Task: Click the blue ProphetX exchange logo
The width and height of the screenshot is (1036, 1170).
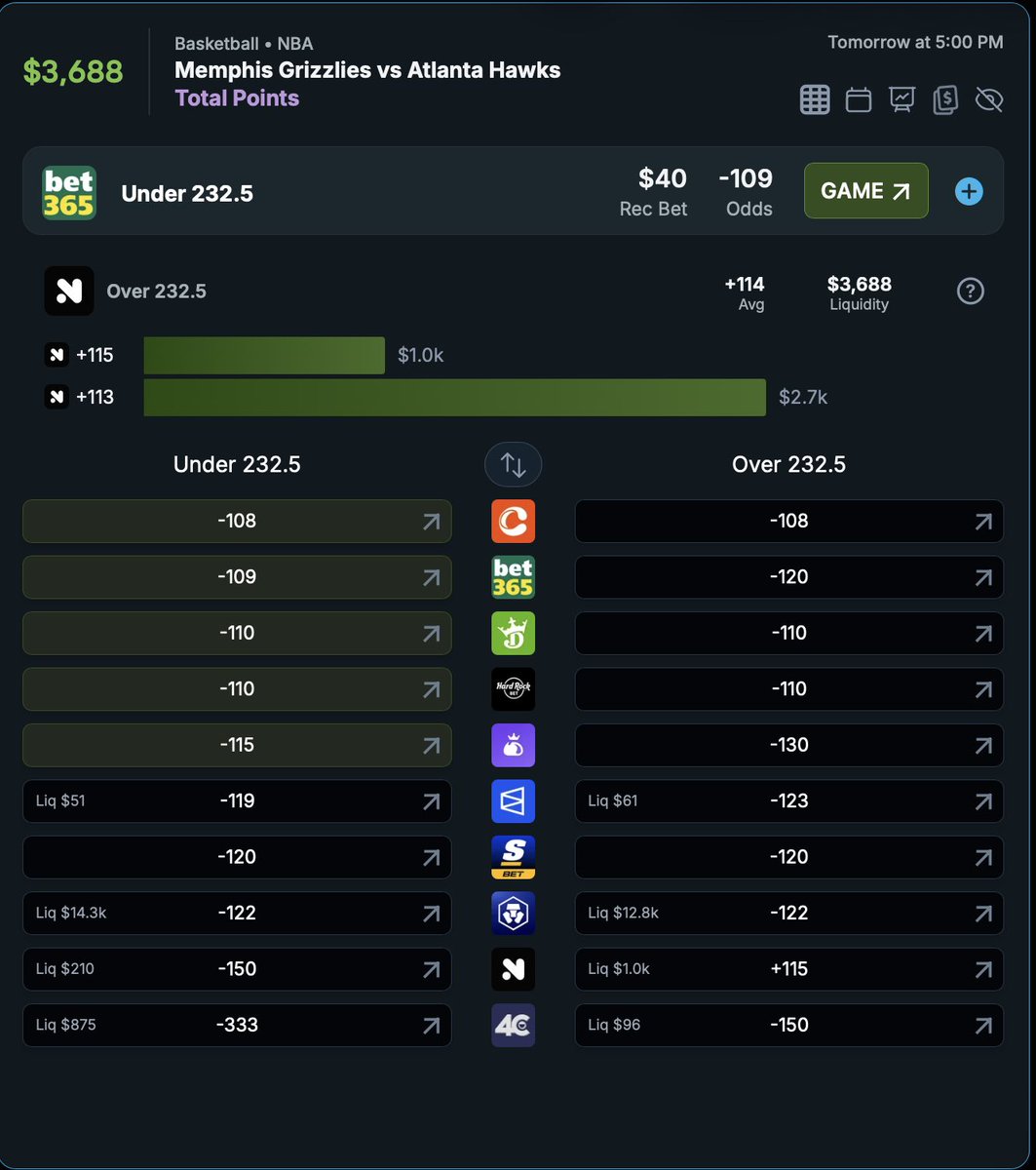Action: coord(514,801)
